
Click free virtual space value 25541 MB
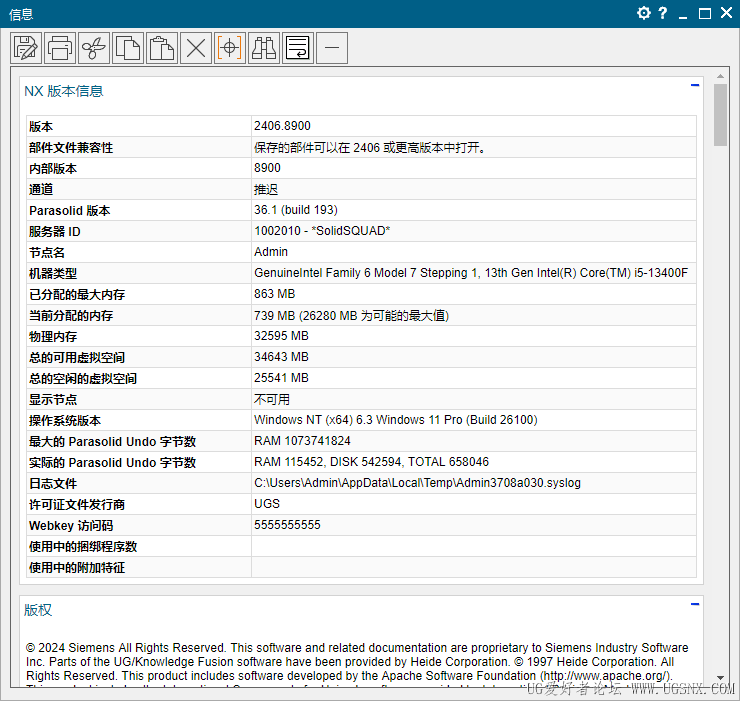coord(281,378)
